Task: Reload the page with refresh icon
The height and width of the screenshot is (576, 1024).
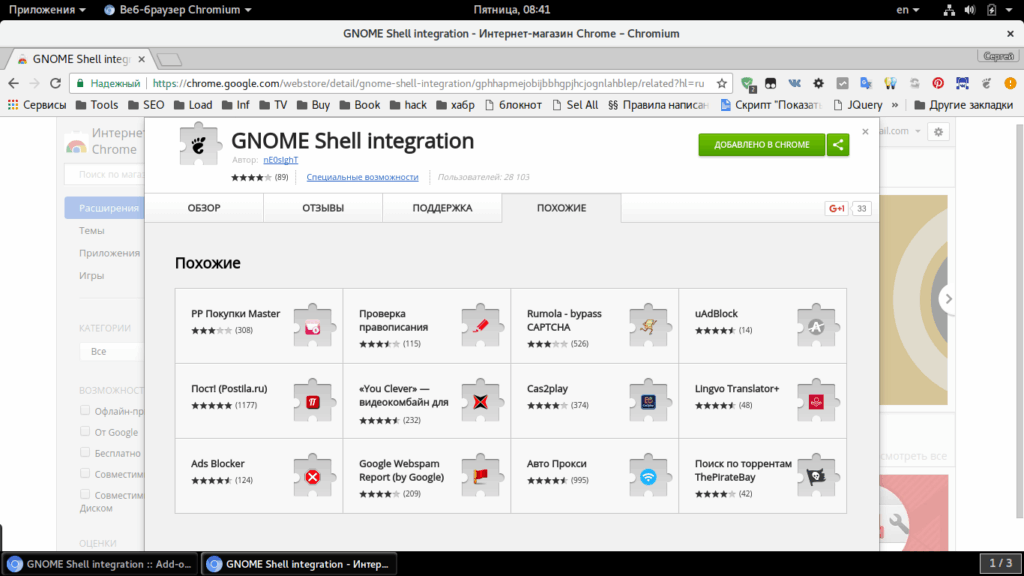Action: pyautogui.click(x=56, y=84)
